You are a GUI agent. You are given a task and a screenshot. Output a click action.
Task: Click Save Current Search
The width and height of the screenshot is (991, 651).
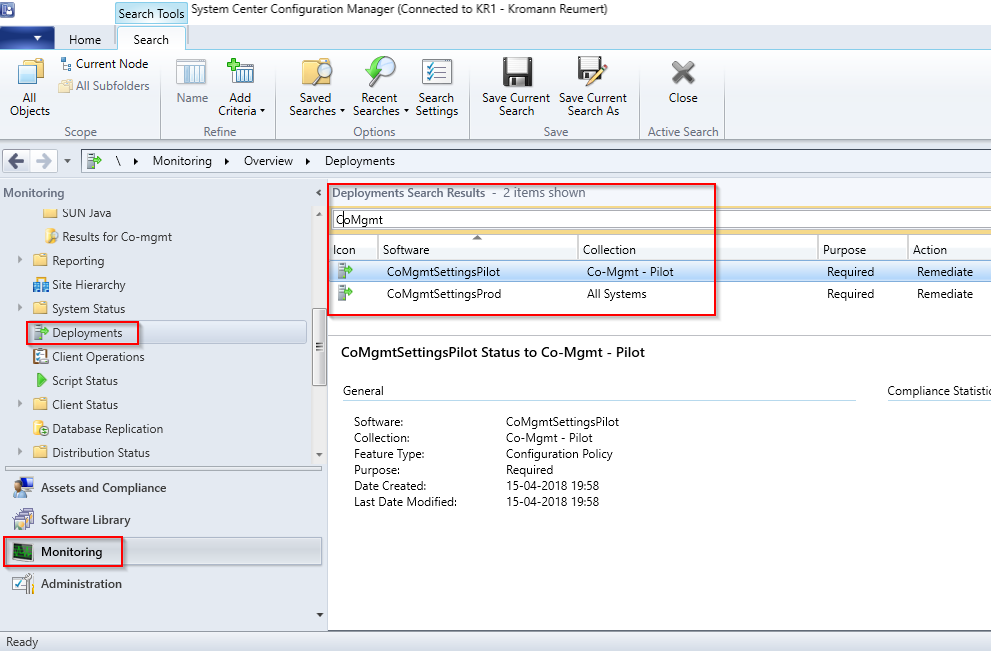pos(516,87)
